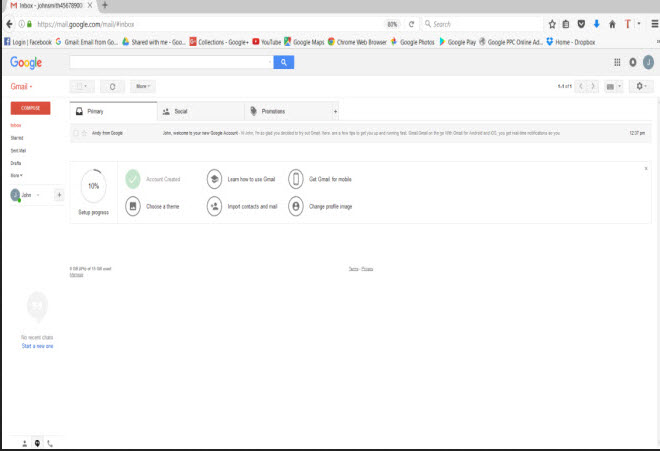Expand the More actions dropdown
This screenshot has height=451, width=660.
(x=144, y=87)
